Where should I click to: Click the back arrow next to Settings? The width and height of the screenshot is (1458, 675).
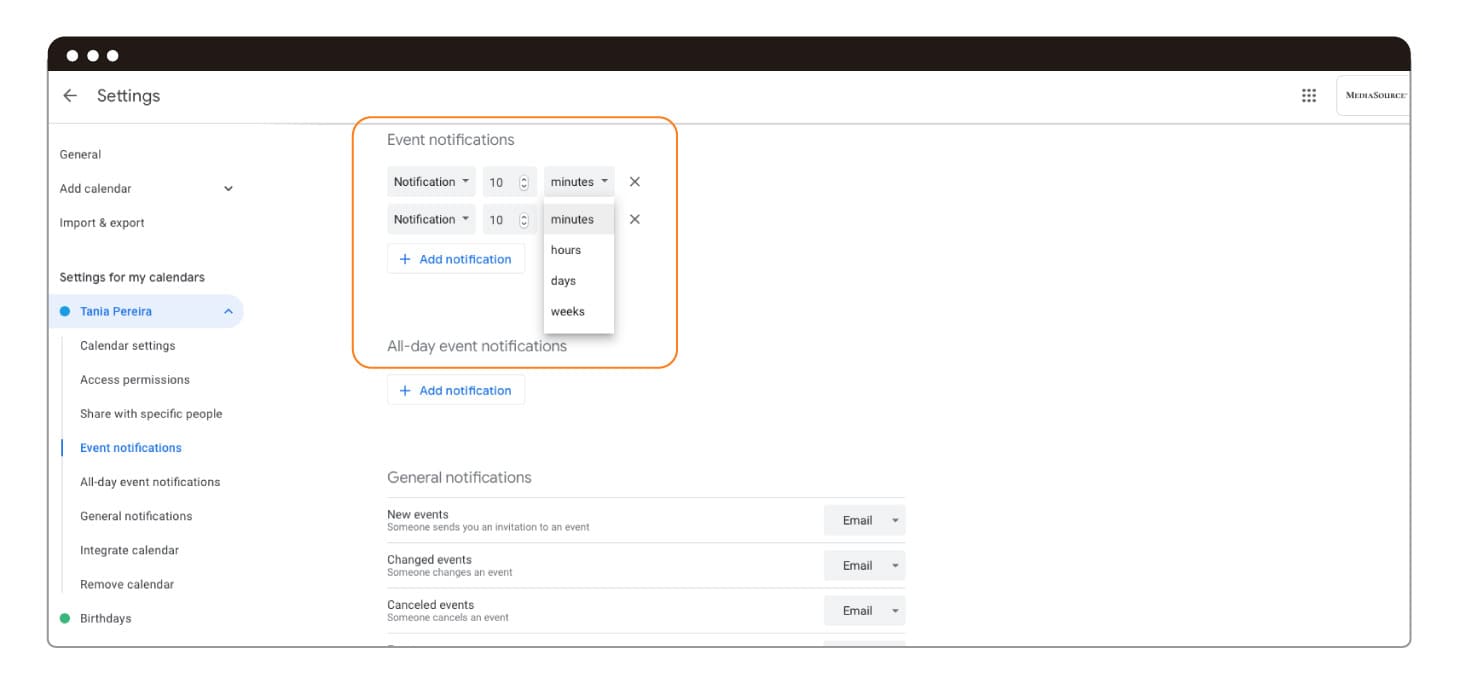click(x=70, y=96)
